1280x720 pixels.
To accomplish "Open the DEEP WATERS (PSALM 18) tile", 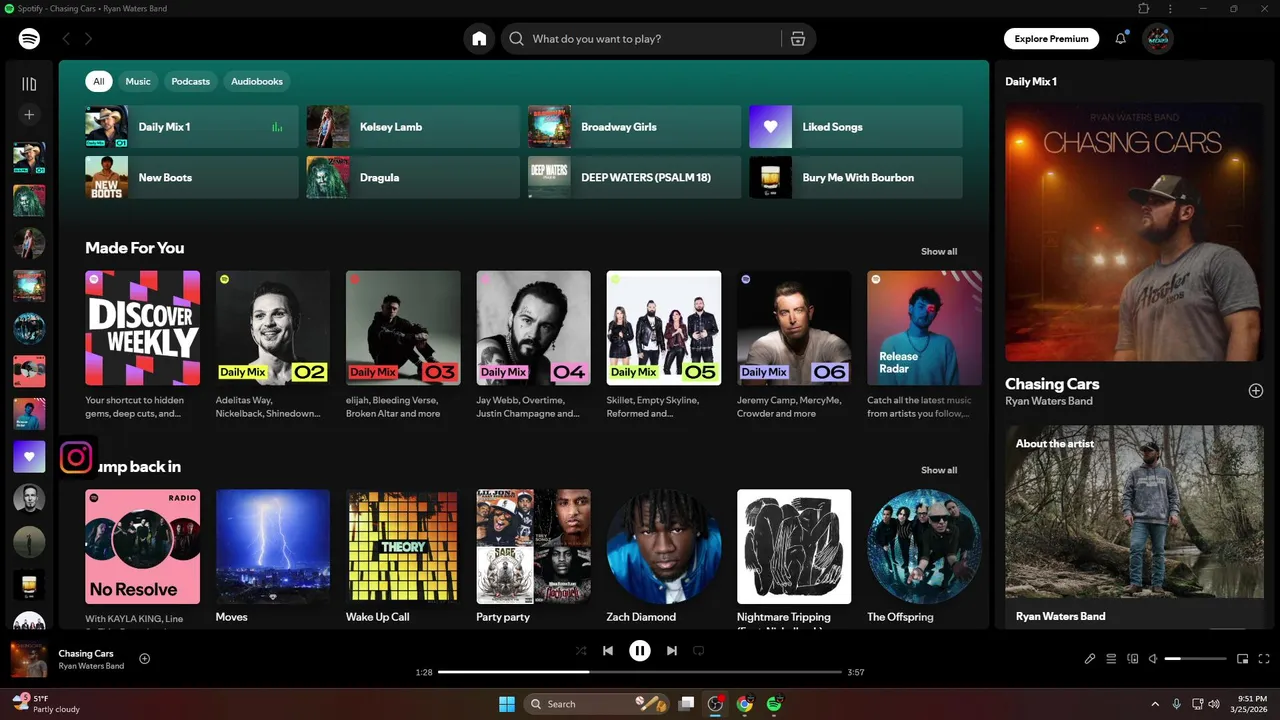I will pyautogui.click(x=635, y=177).
